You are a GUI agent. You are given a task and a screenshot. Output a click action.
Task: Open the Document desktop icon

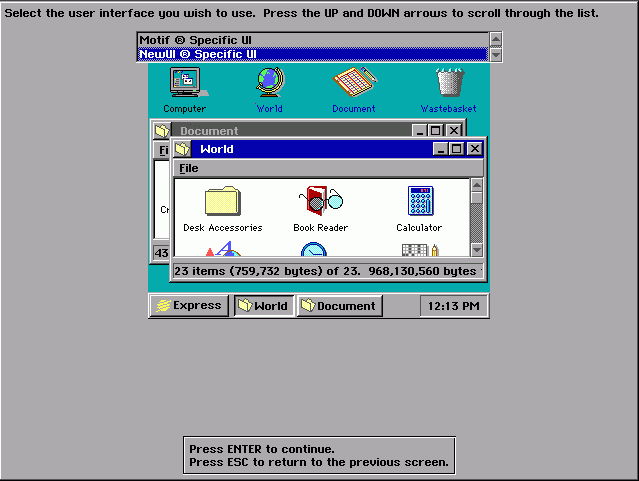tap(355, 82)
